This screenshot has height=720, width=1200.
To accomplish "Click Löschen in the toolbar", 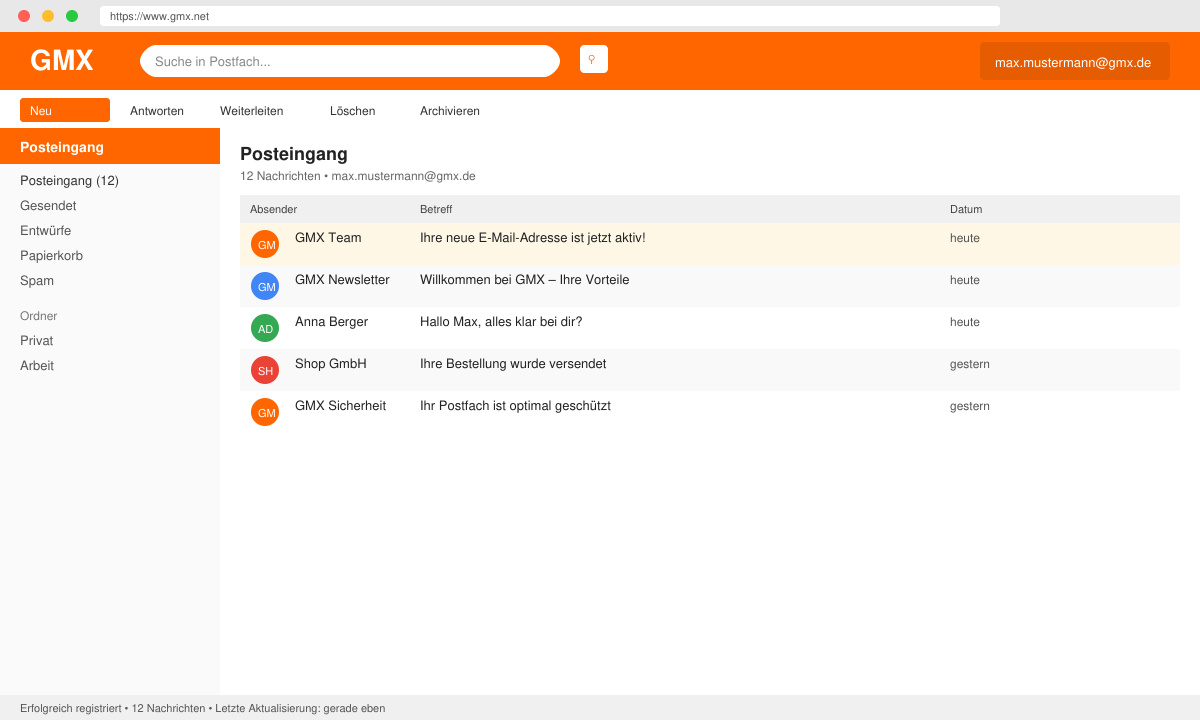I will coord(353,111).
